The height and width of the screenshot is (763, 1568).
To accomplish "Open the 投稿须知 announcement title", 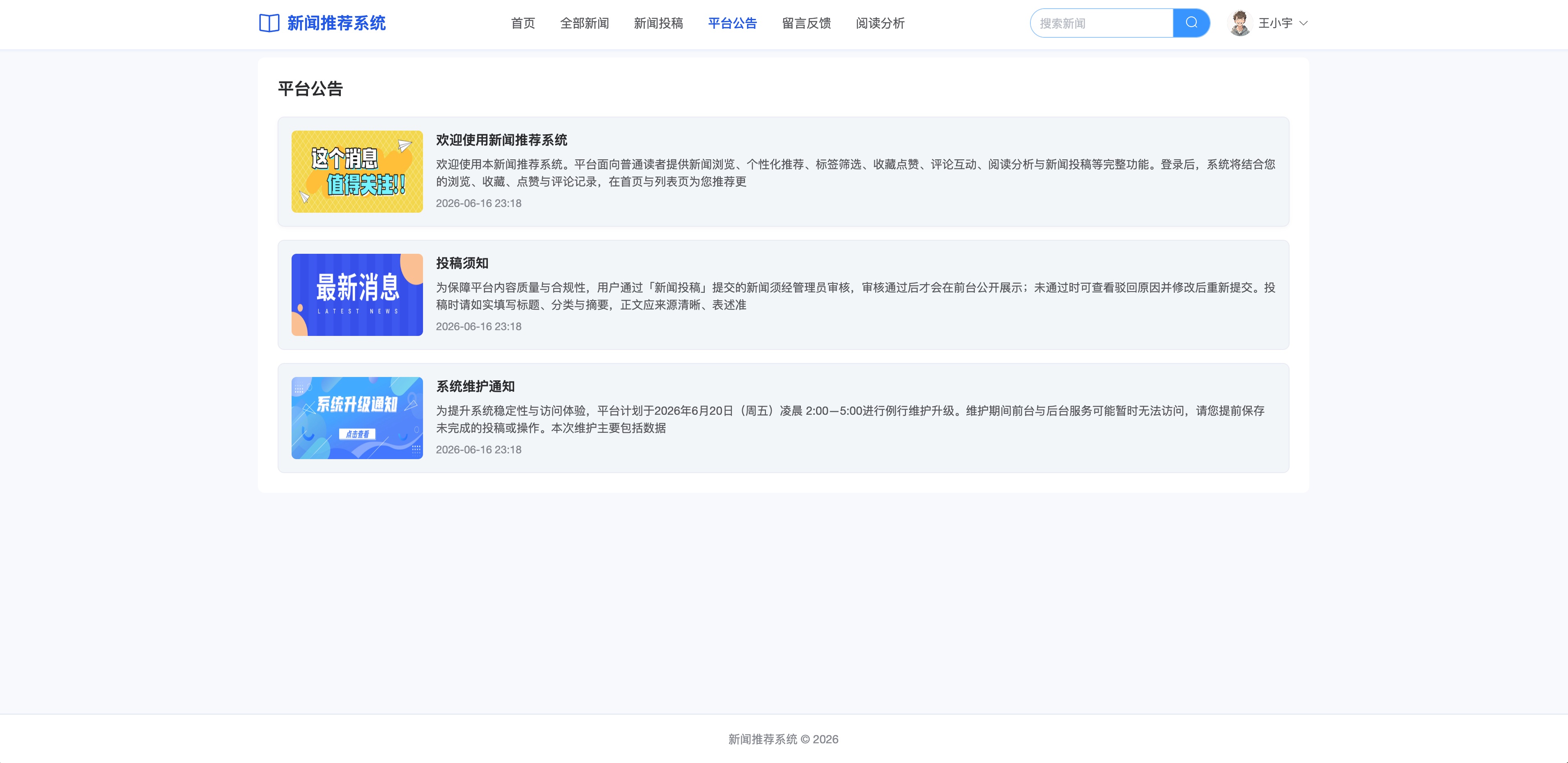I will [x=462, y=264].
